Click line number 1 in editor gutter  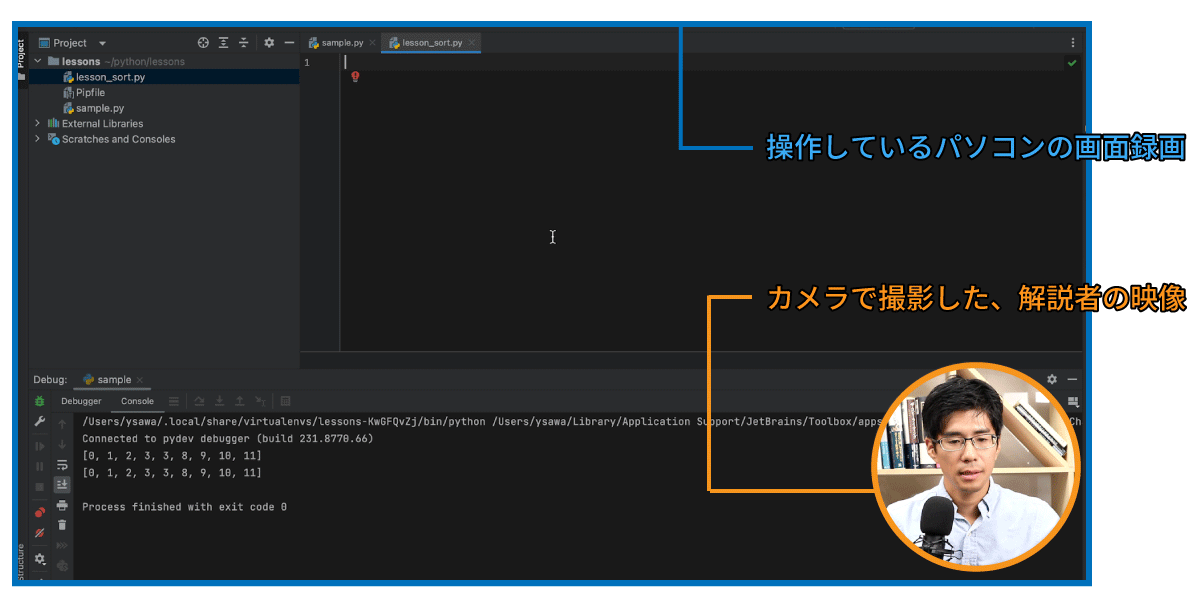[x=307, y=62]
